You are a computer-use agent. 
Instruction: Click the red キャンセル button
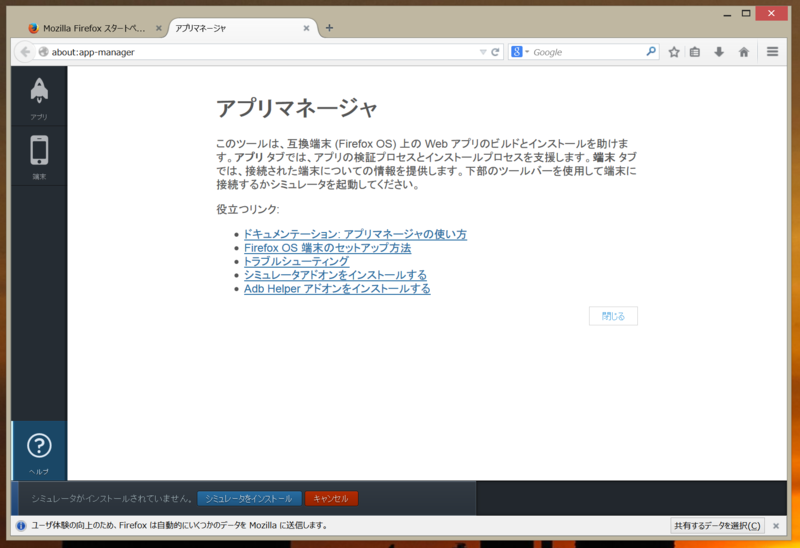(331, 499)
